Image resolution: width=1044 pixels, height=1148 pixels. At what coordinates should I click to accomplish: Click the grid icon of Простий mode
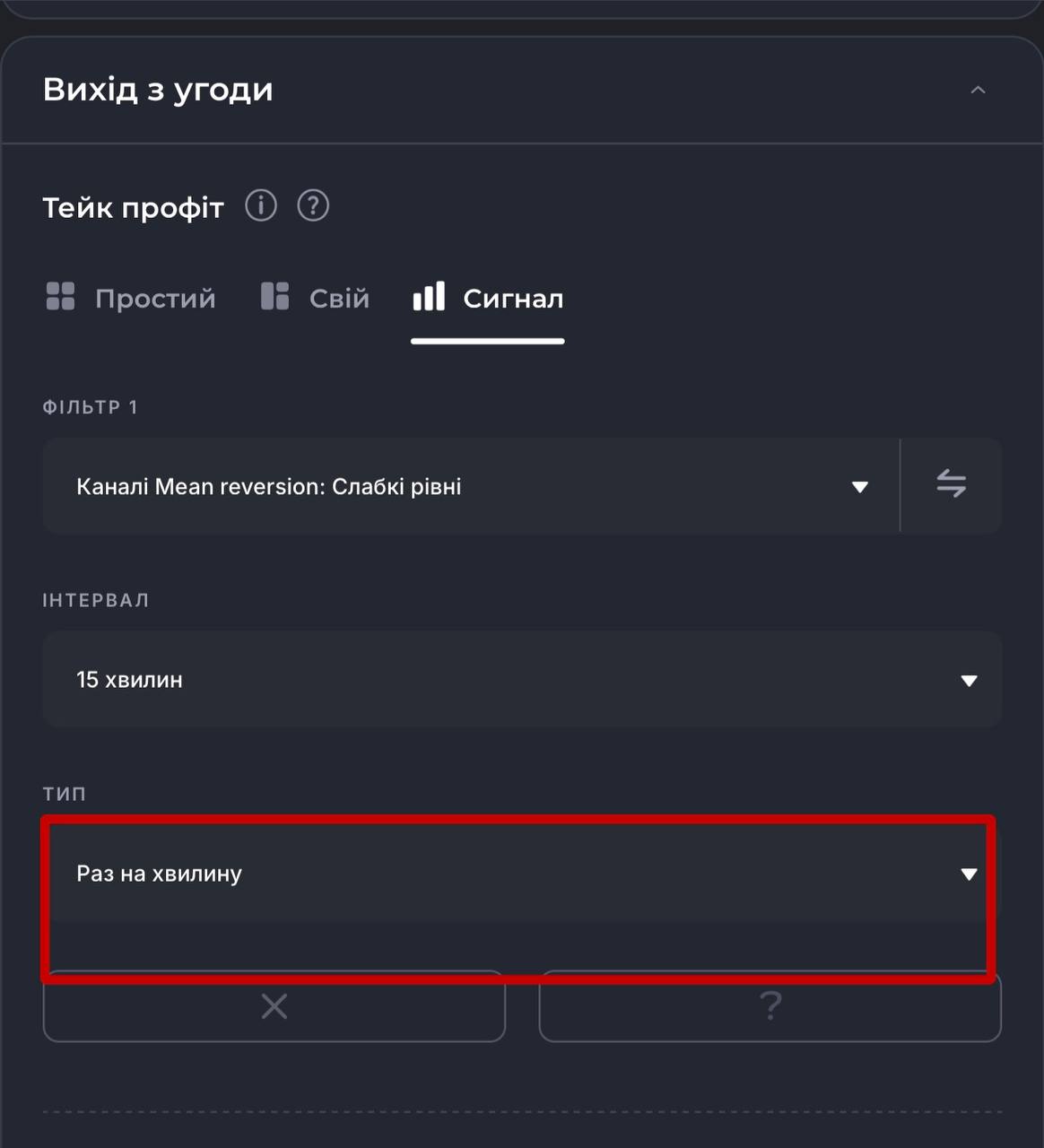click(60, 296)
